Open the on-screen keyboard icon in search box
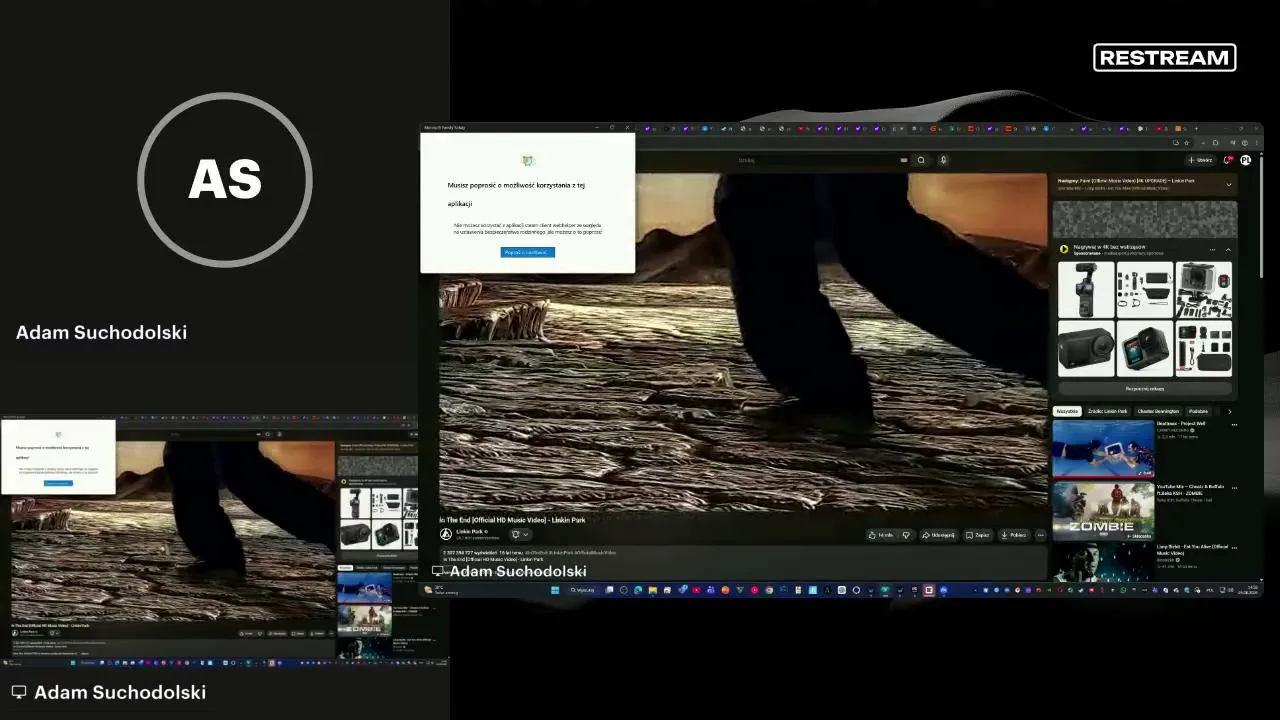 tap(904, 160)
